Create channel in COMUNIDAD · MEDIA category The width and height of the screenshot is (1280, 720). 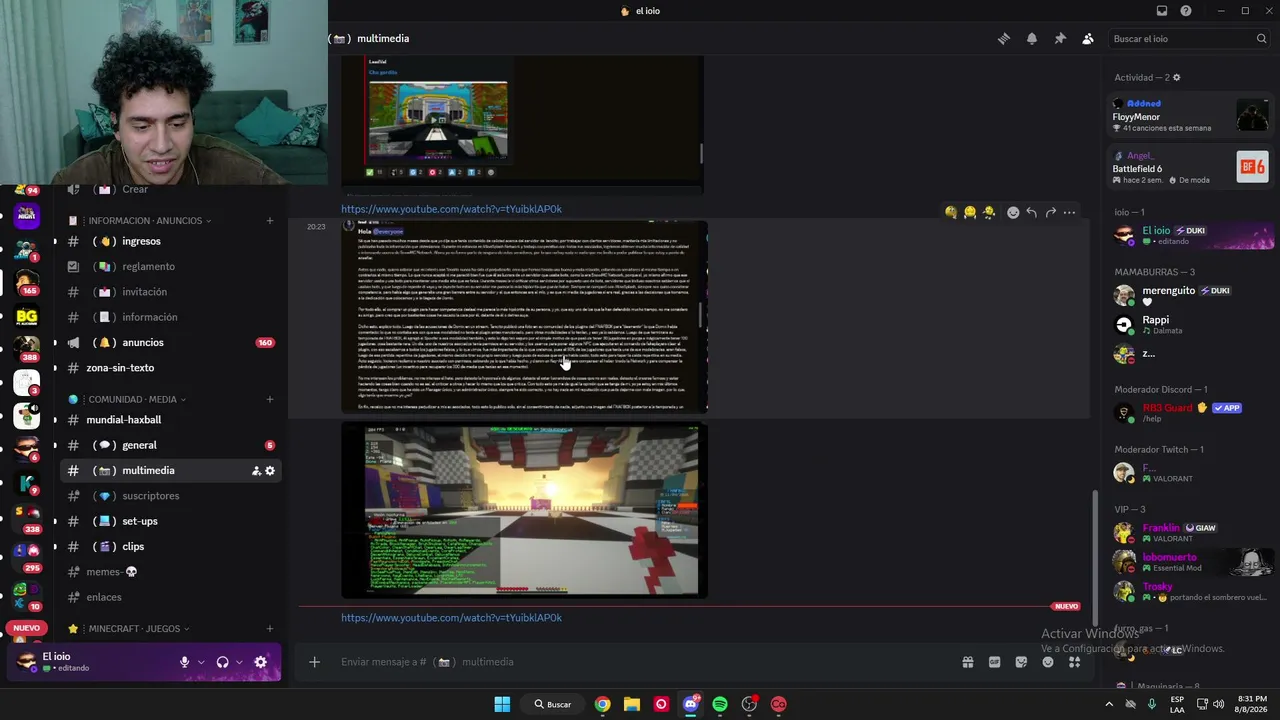270,400
